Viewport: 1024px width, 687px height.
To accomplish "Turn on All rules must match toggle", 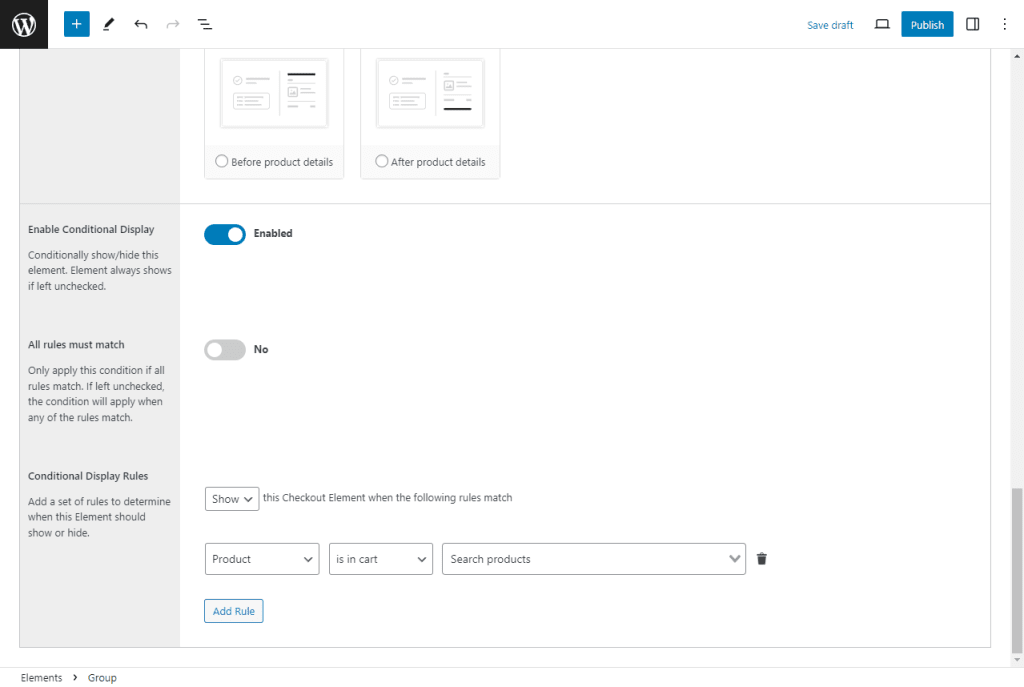I will coord(225,349).
